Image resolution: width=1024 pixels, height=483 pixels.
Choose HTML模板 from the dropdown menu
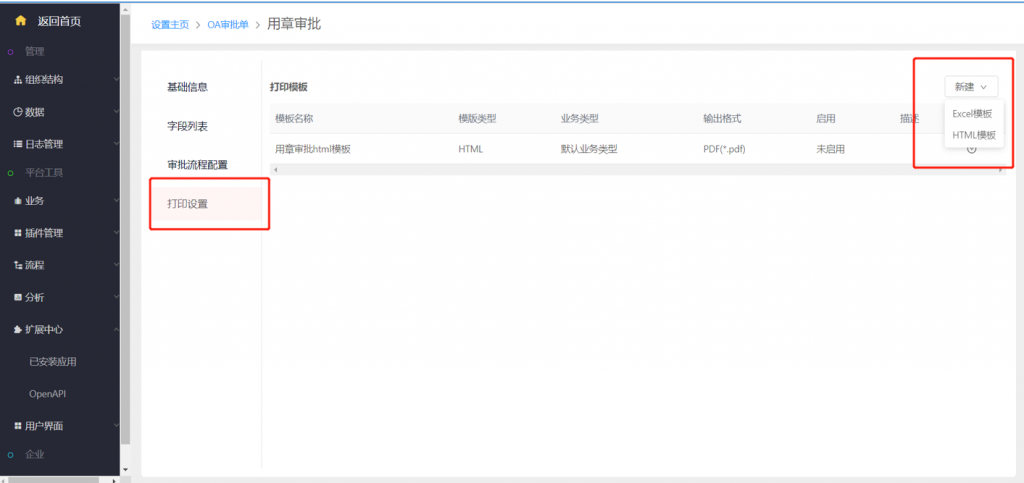973,135
